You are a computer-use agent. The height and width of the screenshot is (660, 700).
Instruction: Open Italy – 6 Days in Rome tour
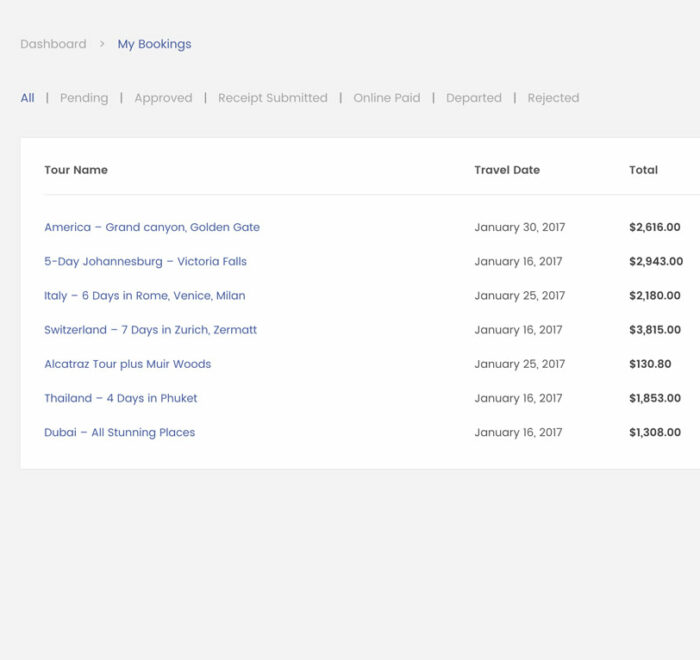(144, 296)
